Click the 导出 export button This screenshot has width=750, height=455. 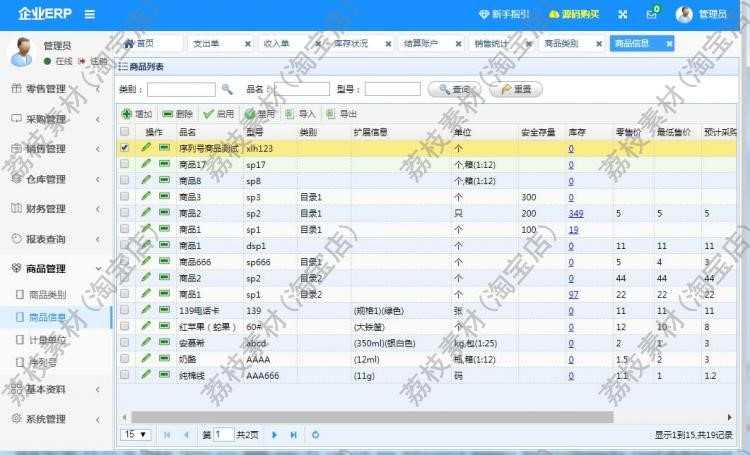click(x=341, y=114)
